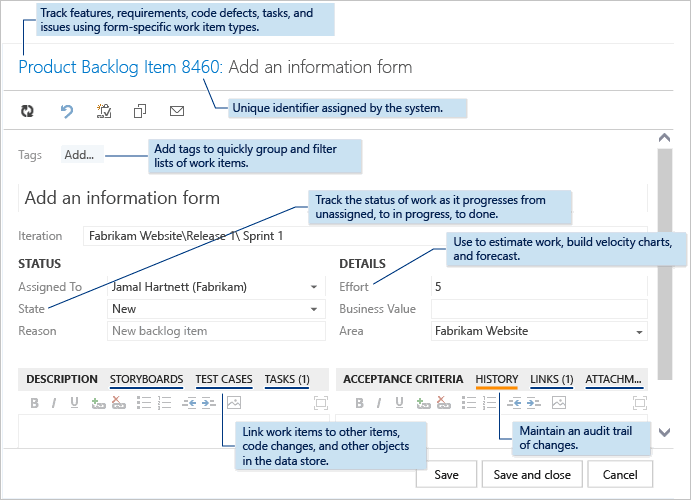
Task: Open the Links (1) tab
Action: click(x=552, y=379)
